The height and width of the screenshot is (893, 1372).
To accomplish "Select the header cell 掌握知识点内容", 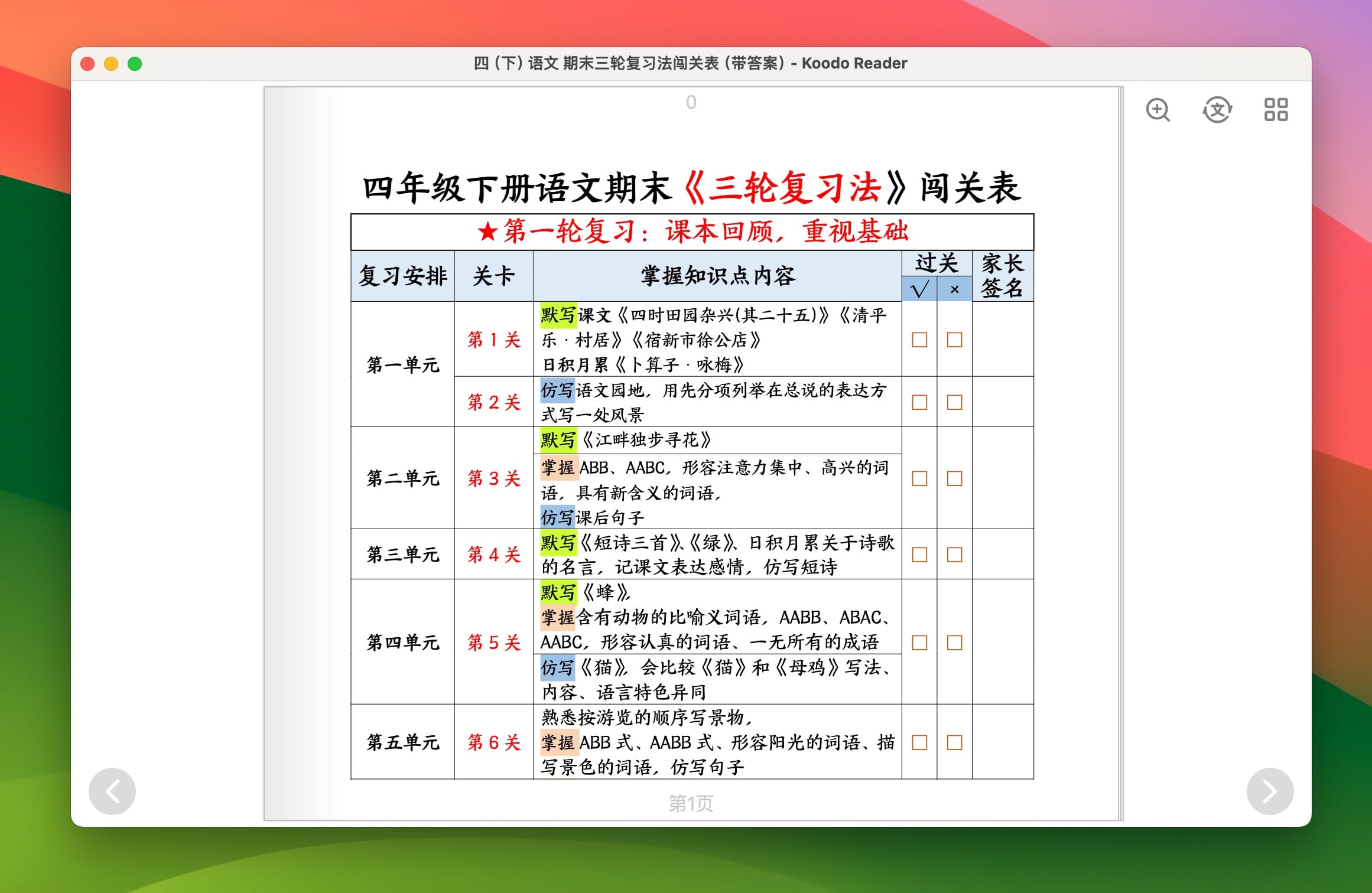I will coord(718,276).
